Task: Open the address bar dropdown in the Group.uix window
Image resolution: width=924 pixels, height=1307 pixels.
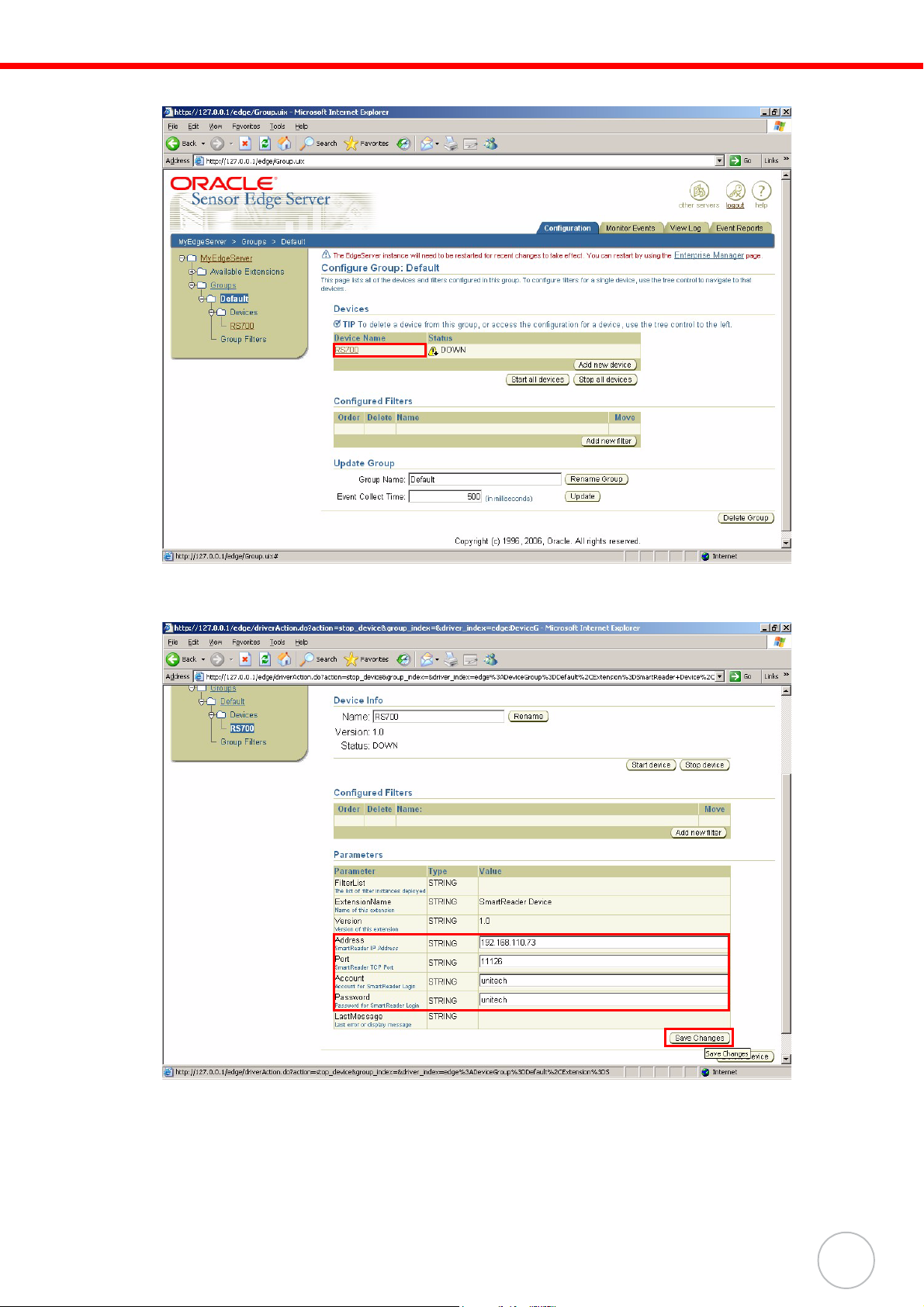Action: coord(720,161)
